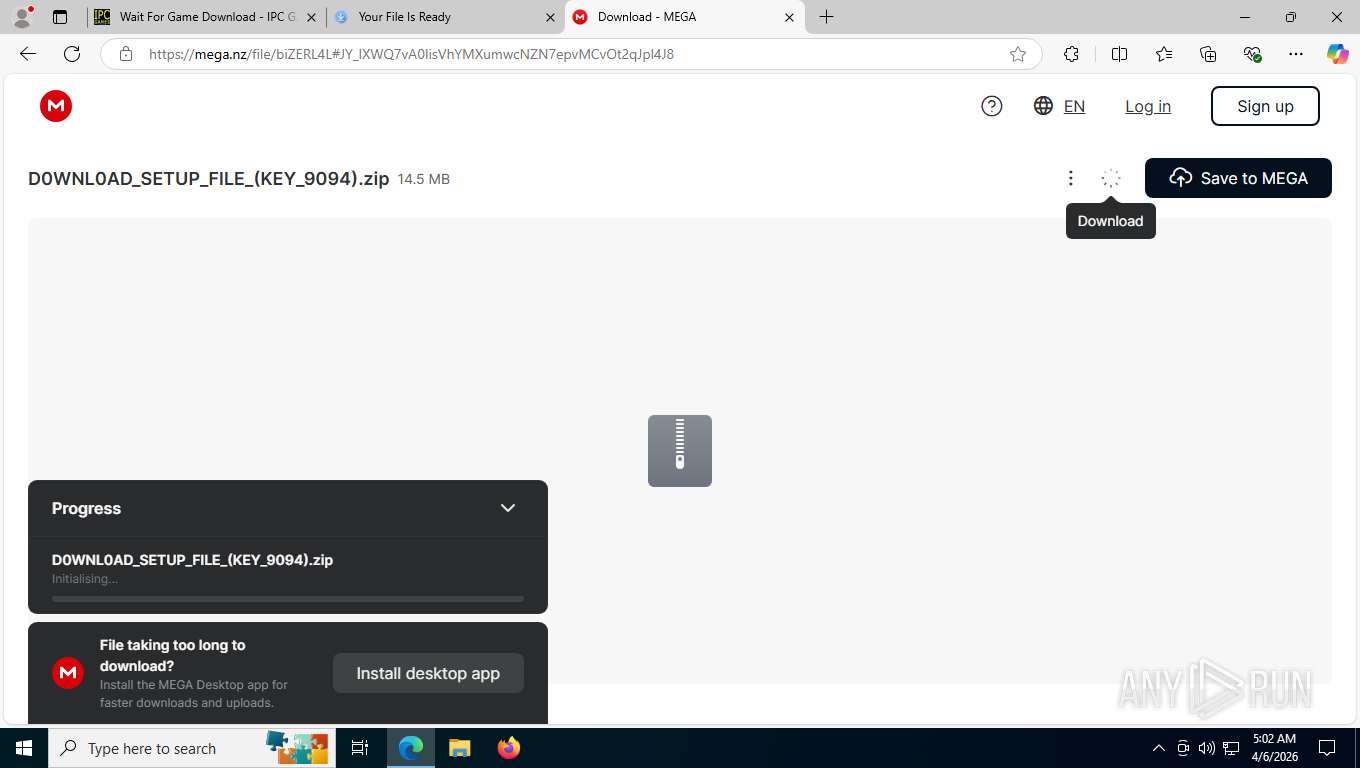Close the Wait For Game Download tab
This screenshot has height=768, width=1360.
tap(312, 17)
